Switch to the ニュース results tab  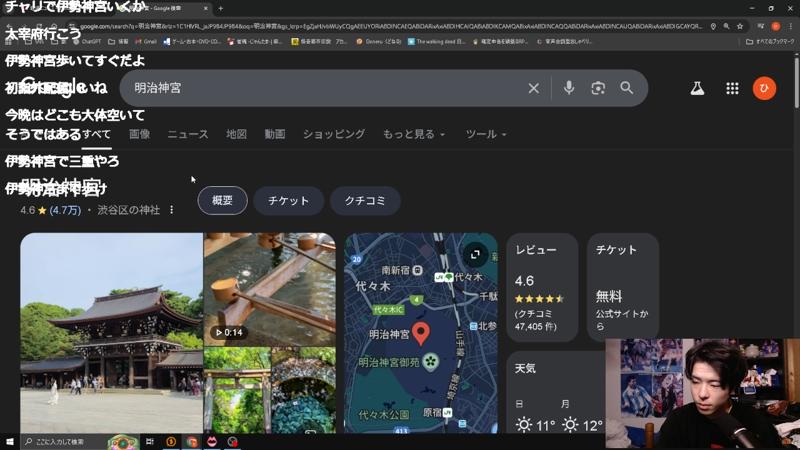tap(188, 134)
